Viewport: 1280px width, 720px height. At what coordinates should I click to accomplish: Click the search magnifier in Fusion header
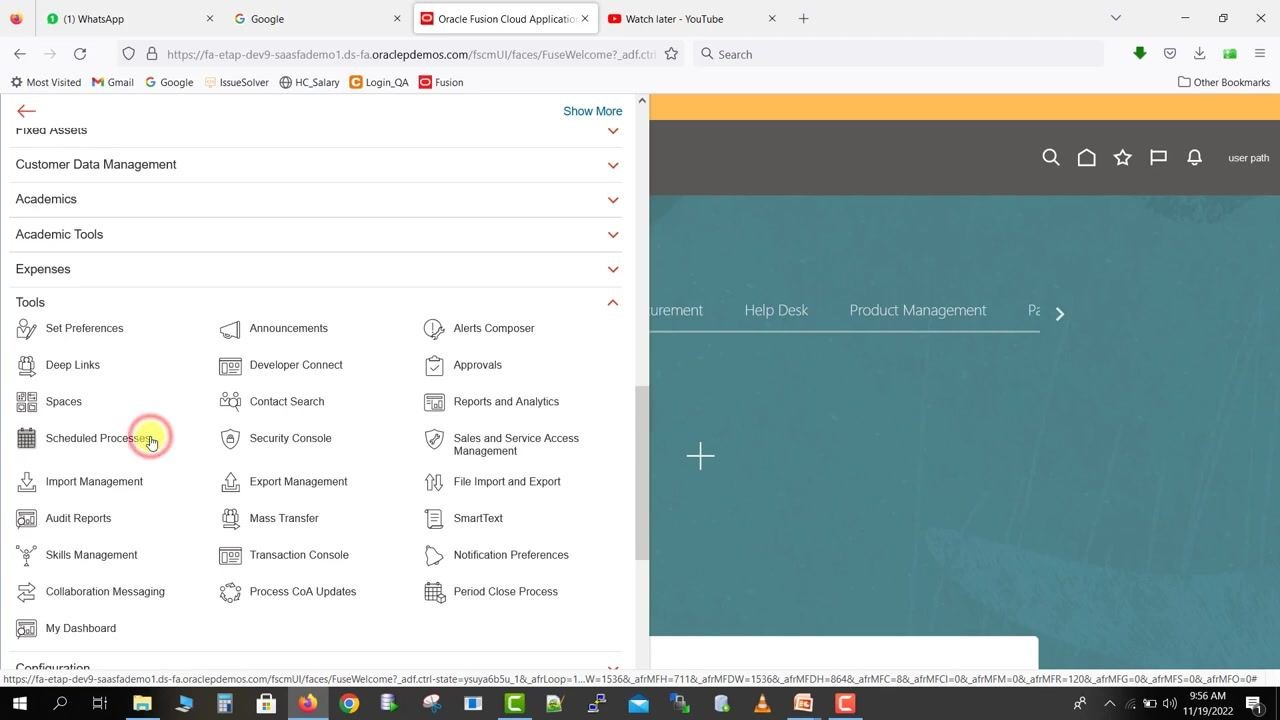pyautogui.click(x=1051, y=157)
